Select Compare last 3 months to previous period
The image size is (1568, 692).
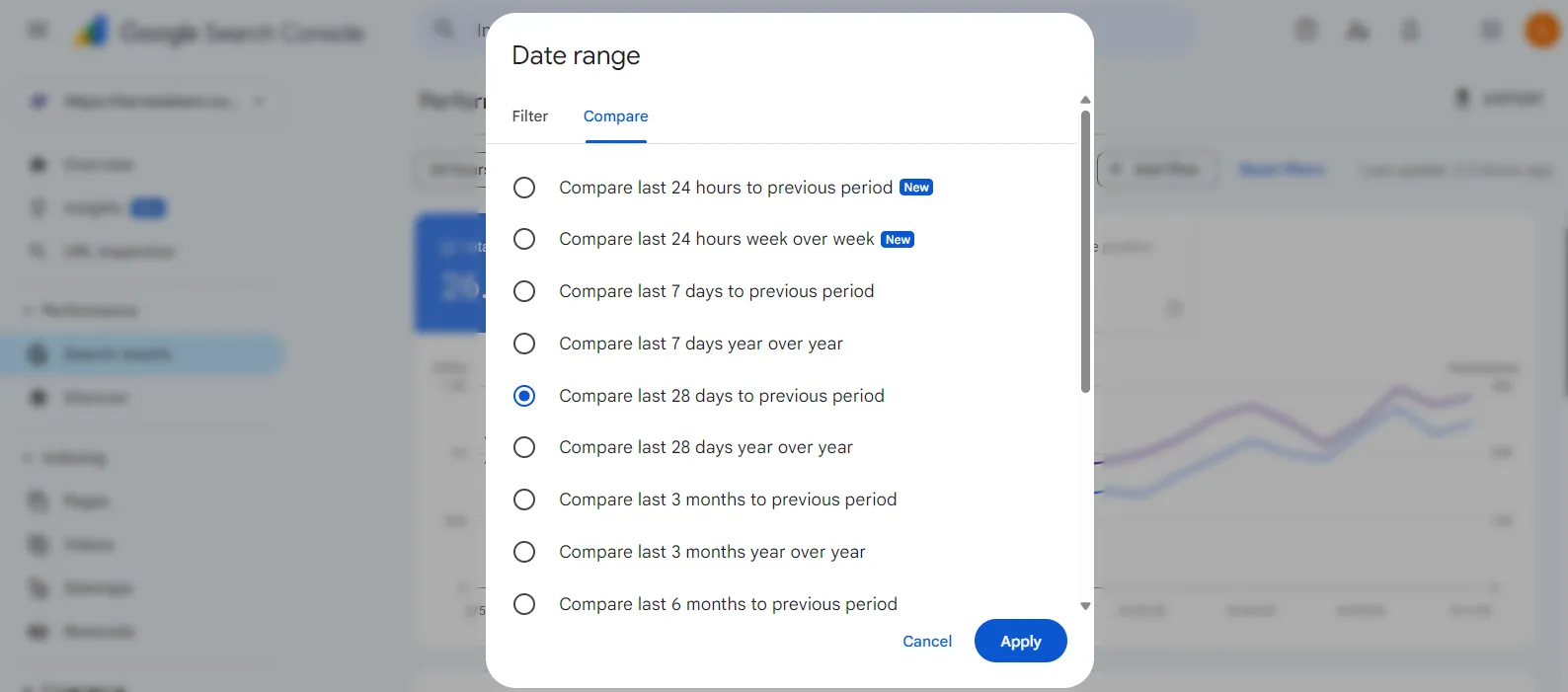(x=524, y=500)
